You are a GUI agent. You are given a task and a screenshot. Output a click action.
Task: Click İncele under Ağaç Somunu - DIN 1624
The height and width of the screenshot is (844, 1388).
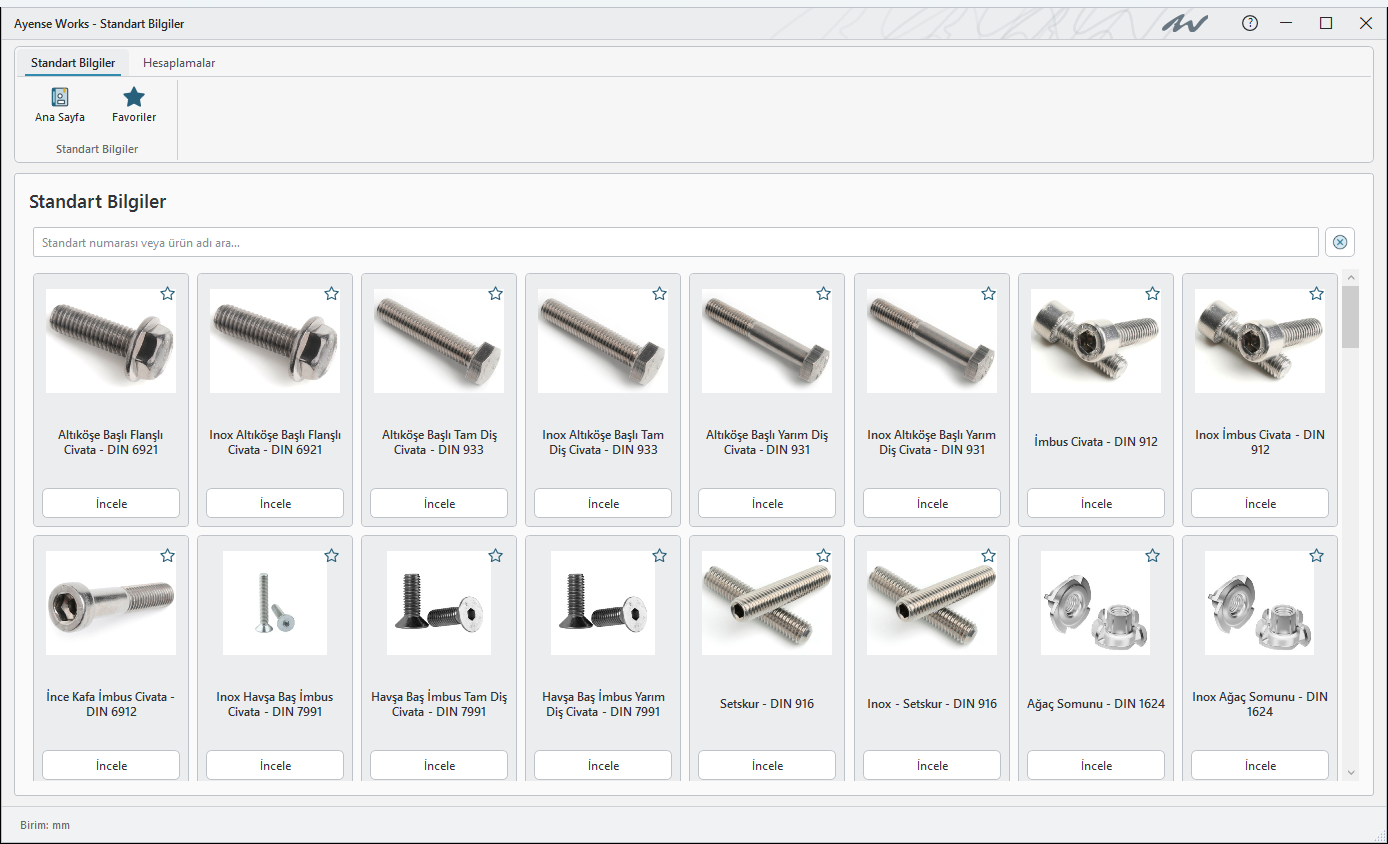[1096, 765]
